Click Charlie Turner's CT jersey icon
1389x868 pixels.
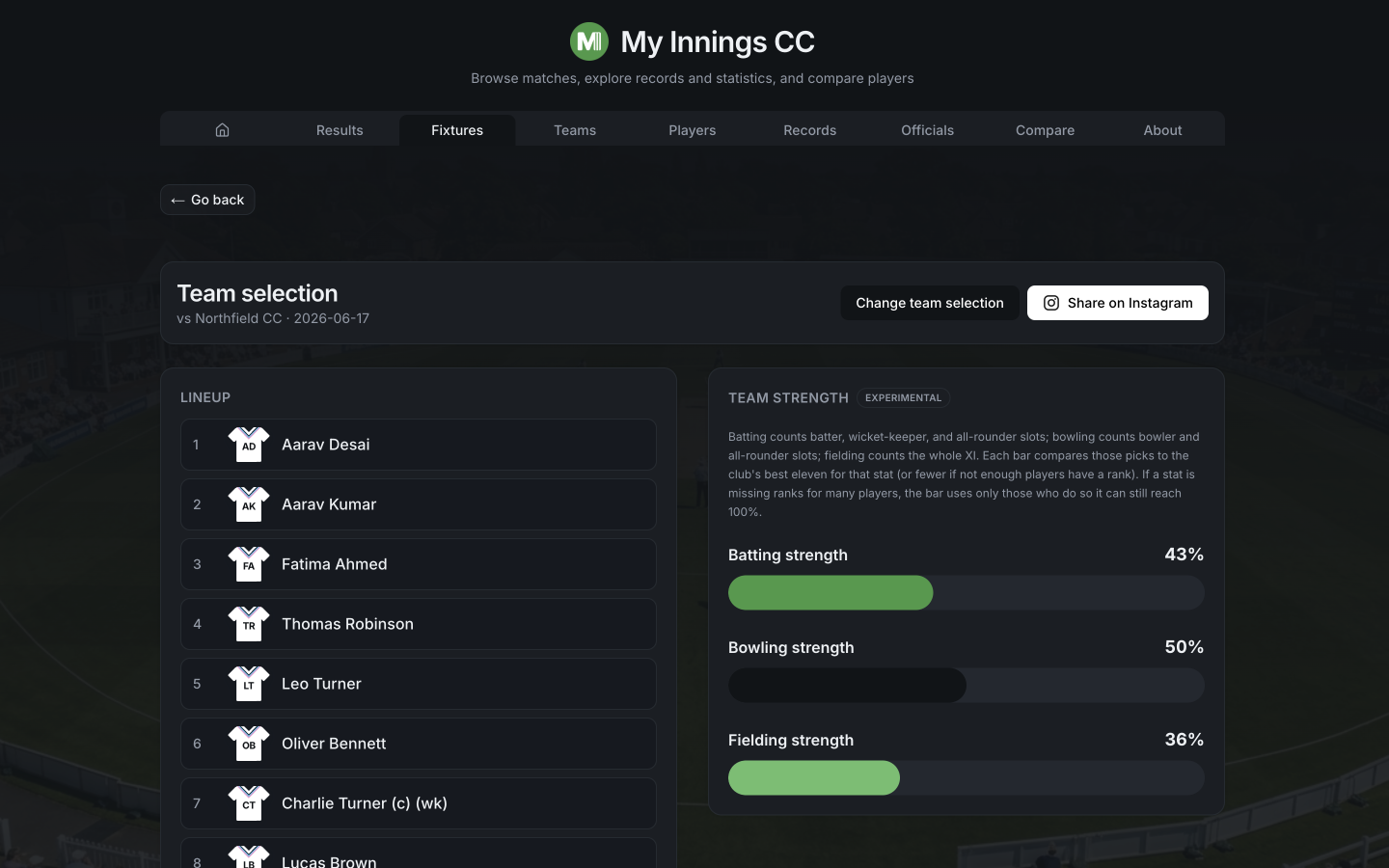(x=249, y=803)
